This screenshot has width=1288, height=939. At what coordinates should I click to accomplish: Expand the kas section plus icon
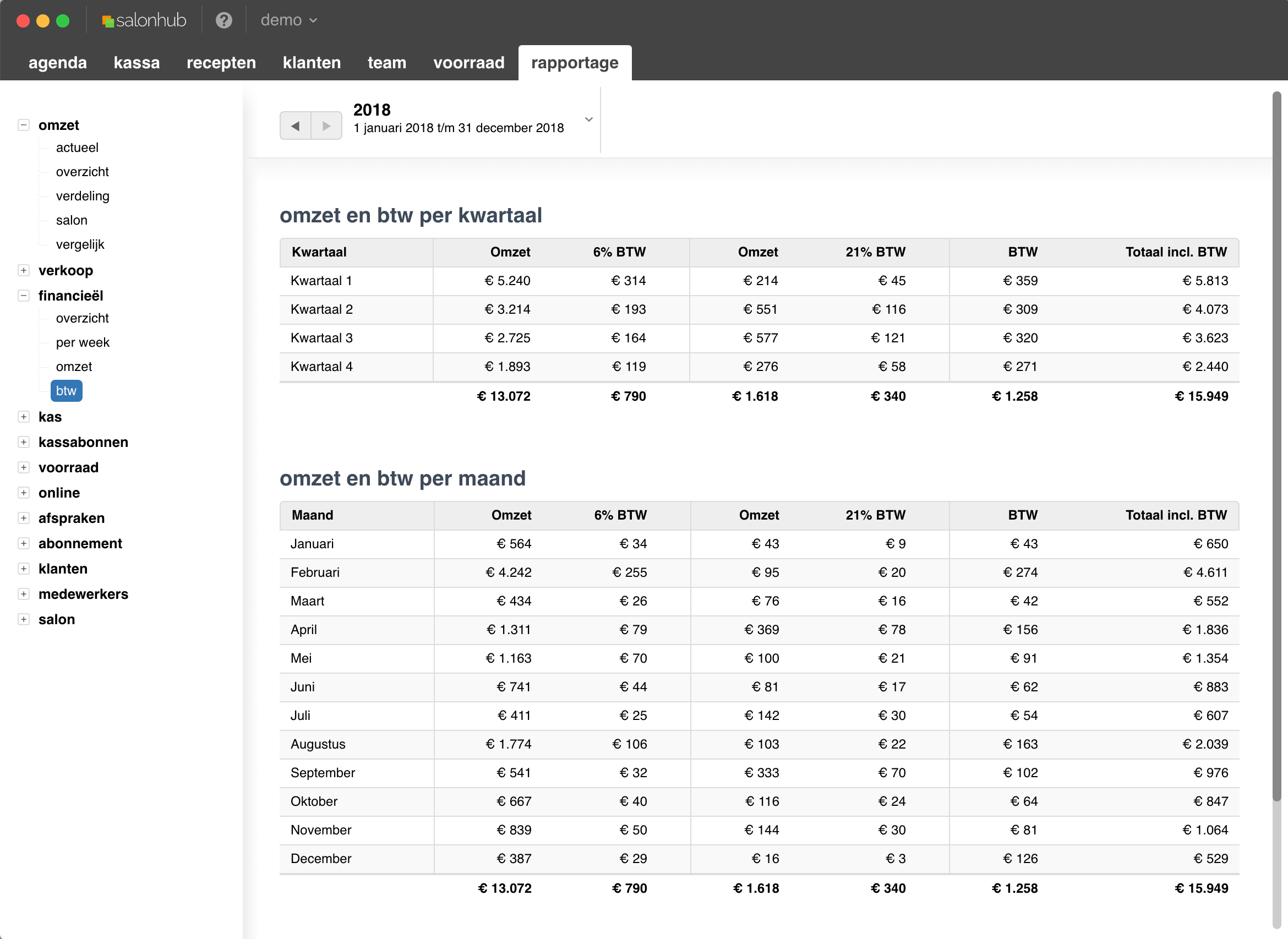click(23, 417)
